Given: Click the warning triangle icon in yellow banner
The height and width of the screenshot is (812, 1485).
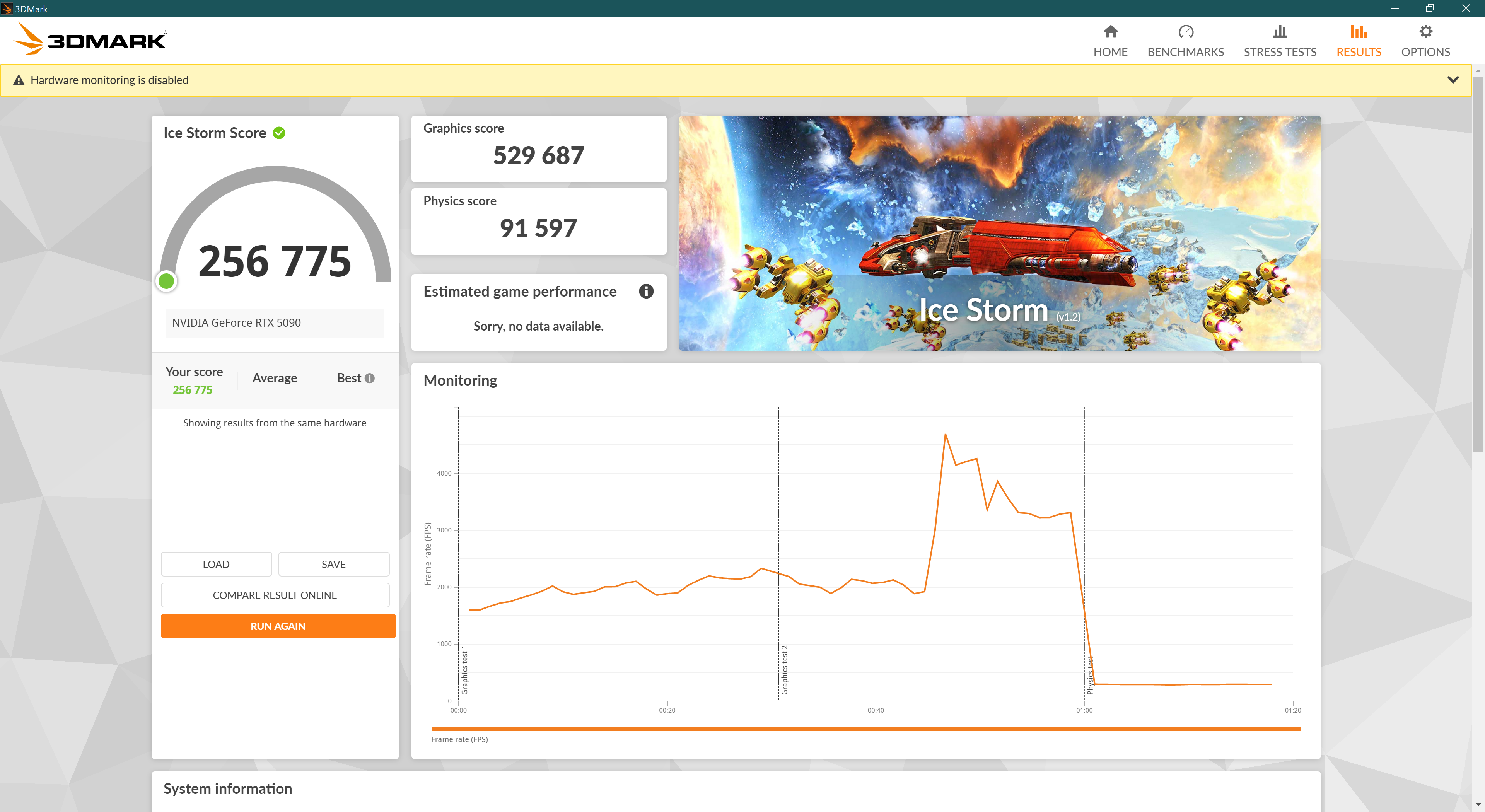Looking at the screenshot, I should tap(19, 80).
